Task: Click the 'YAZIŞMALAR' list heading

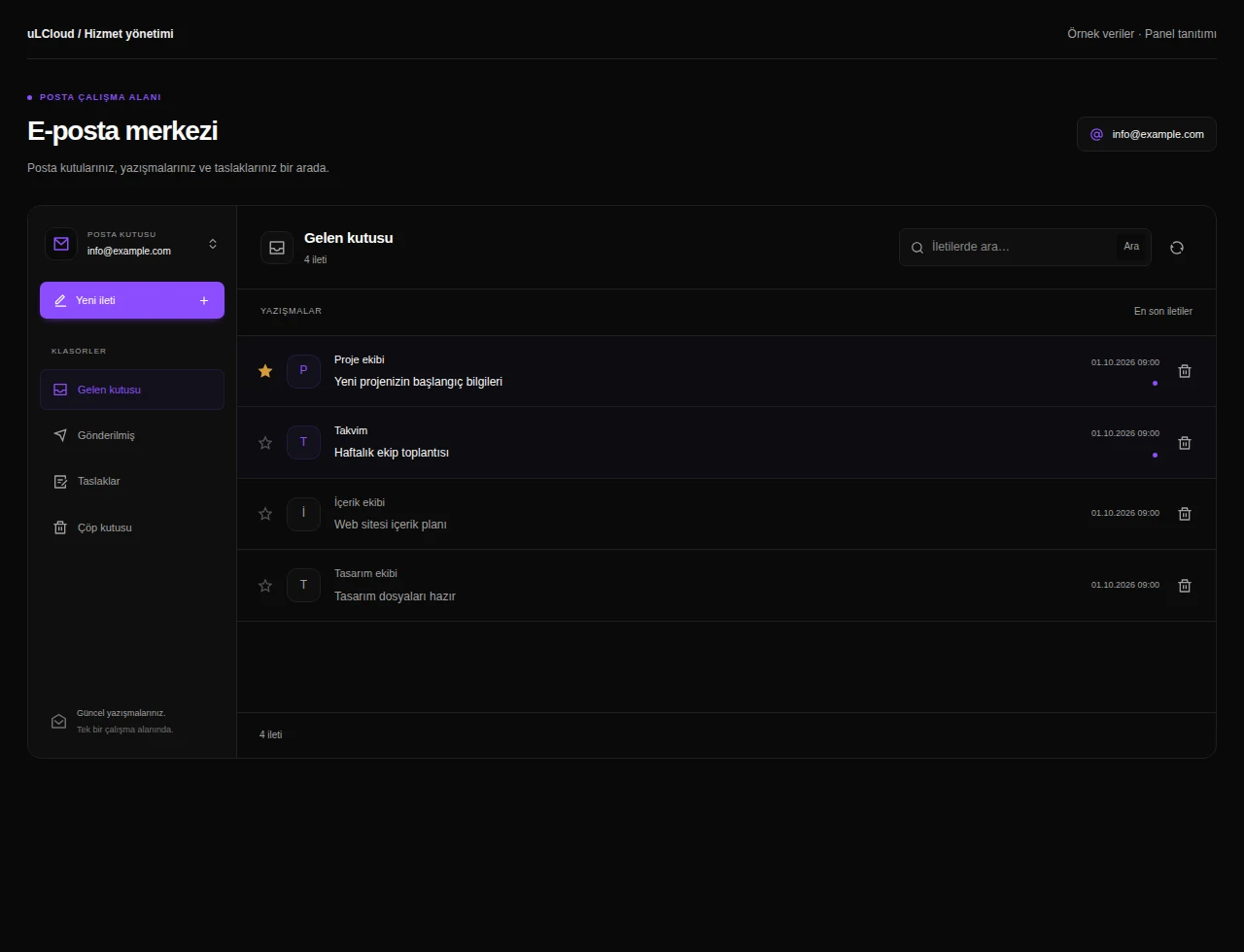Action: pyautogui.click(x=291, y=311)
